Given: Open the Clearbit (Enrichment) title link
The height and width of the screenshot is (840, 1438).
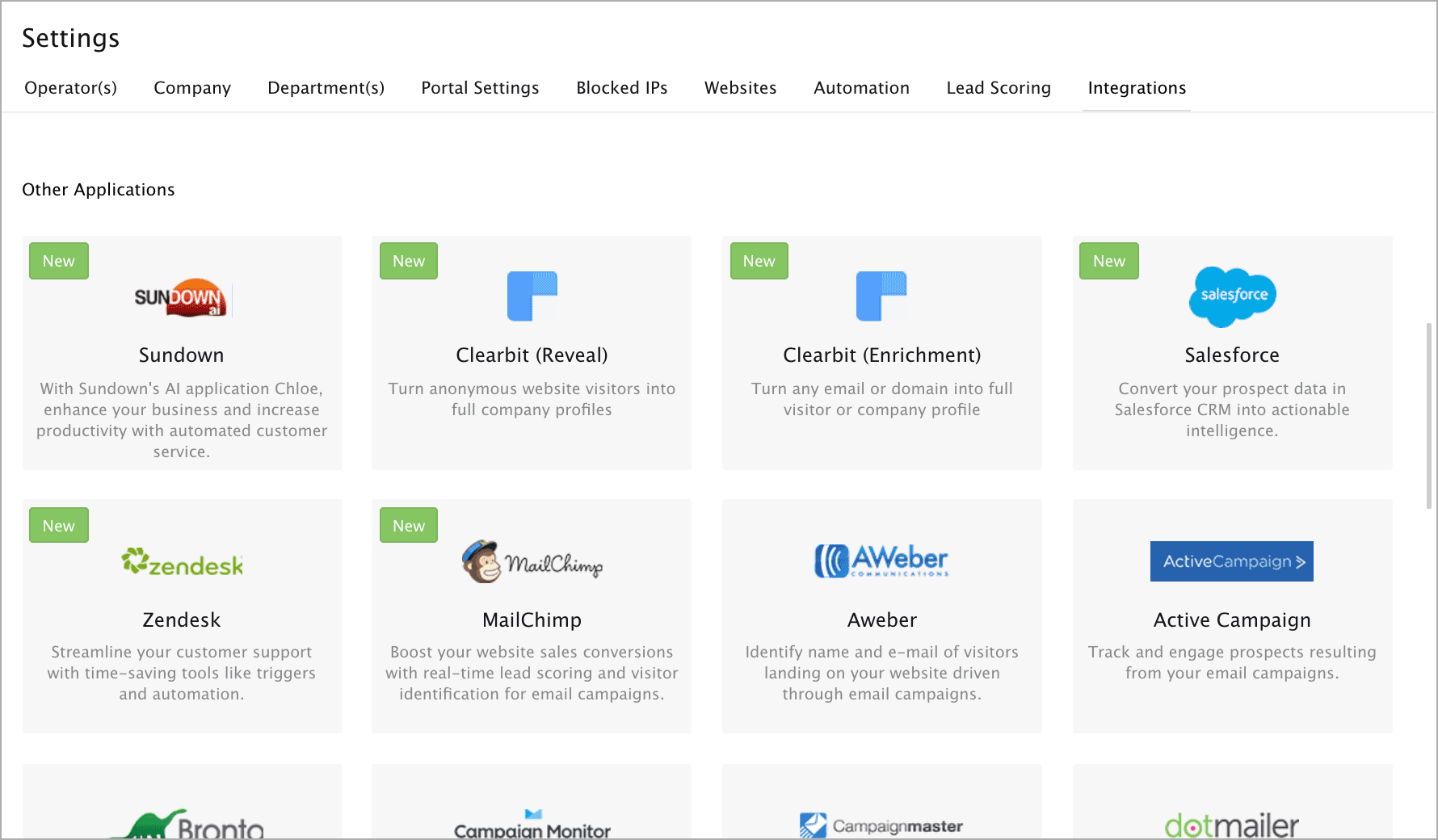Looking at the screenshot, I should point(881,355).
